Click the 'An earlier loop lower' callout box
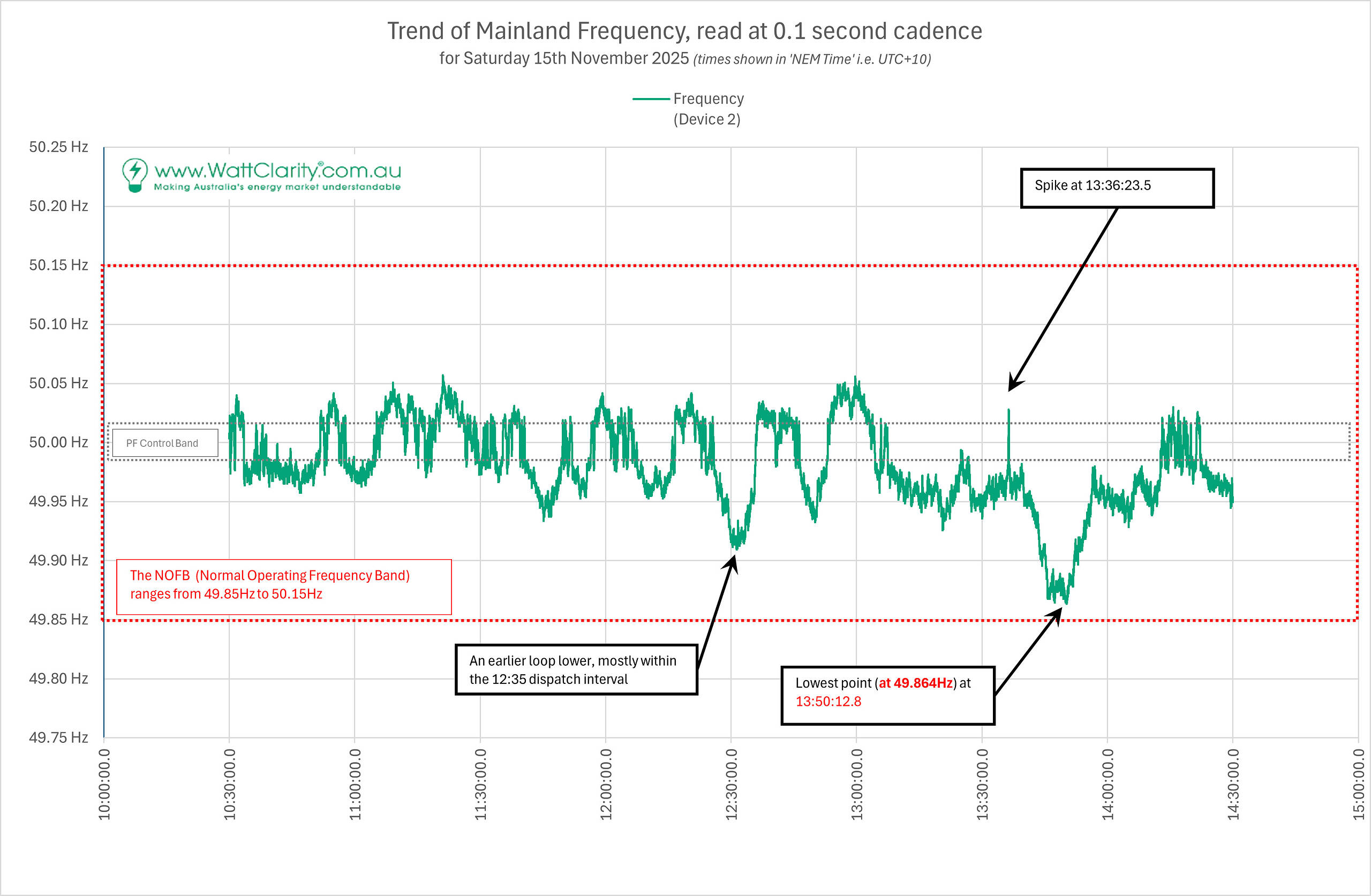1371x896 pixels. (576, 669)
